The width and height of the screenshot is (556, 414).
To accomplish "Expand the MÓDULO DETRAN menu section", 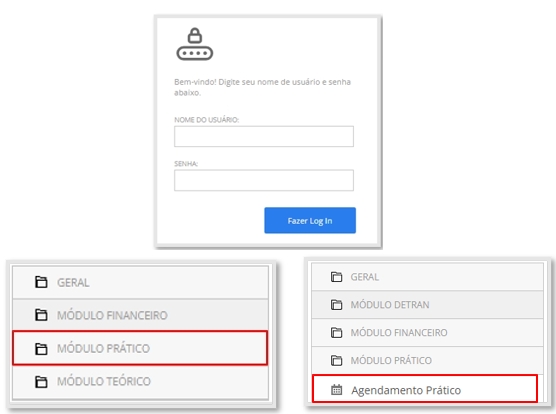I will point(427,304).
